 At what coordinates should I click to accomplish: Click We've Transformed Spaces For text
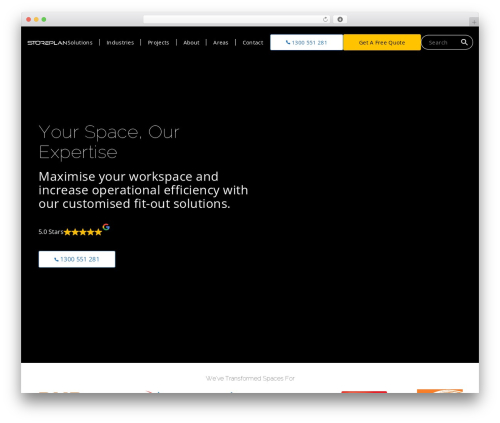click(x=250, y=378)
